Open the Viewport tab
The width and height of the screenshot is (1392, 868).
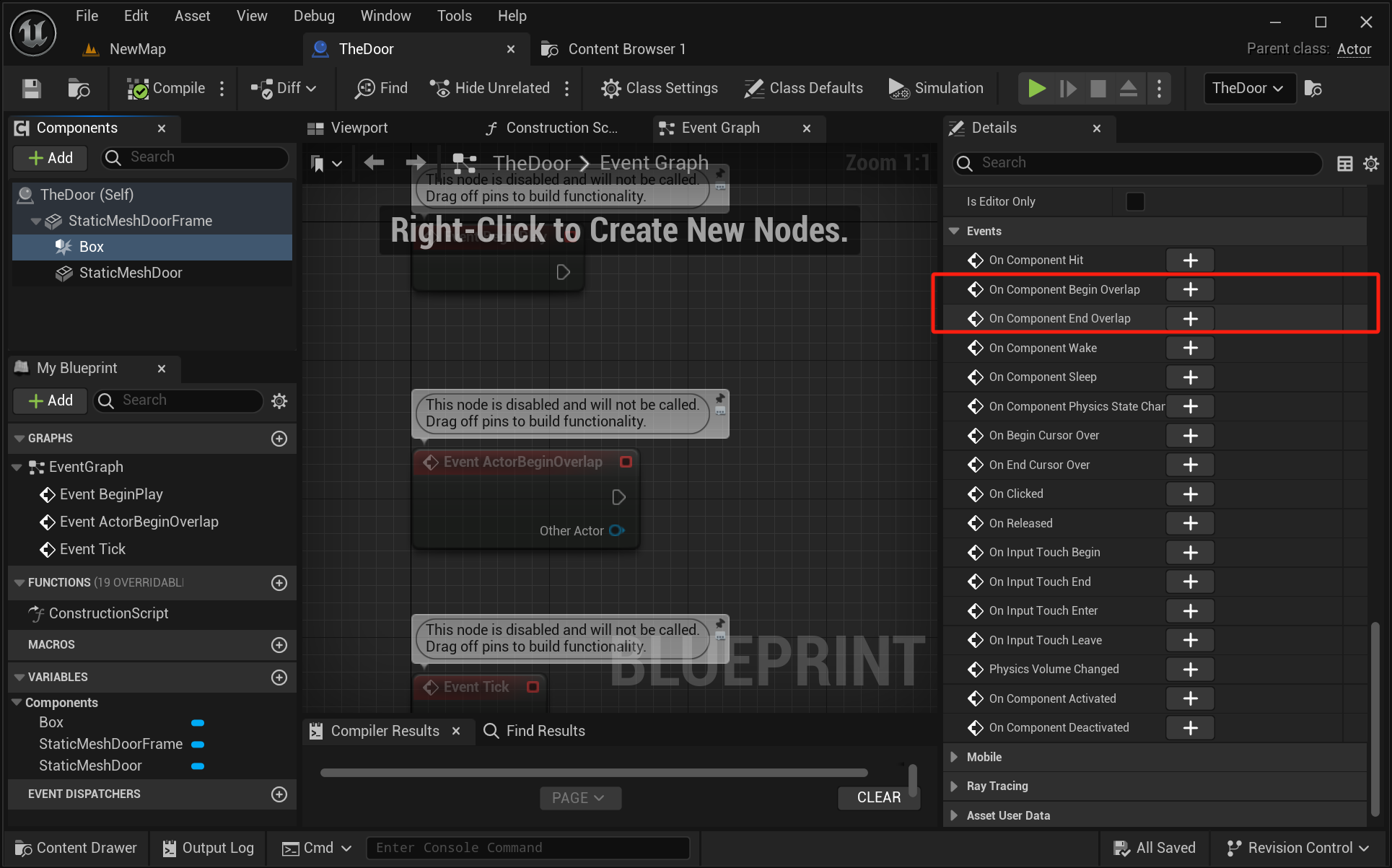[x=349, y=128]
